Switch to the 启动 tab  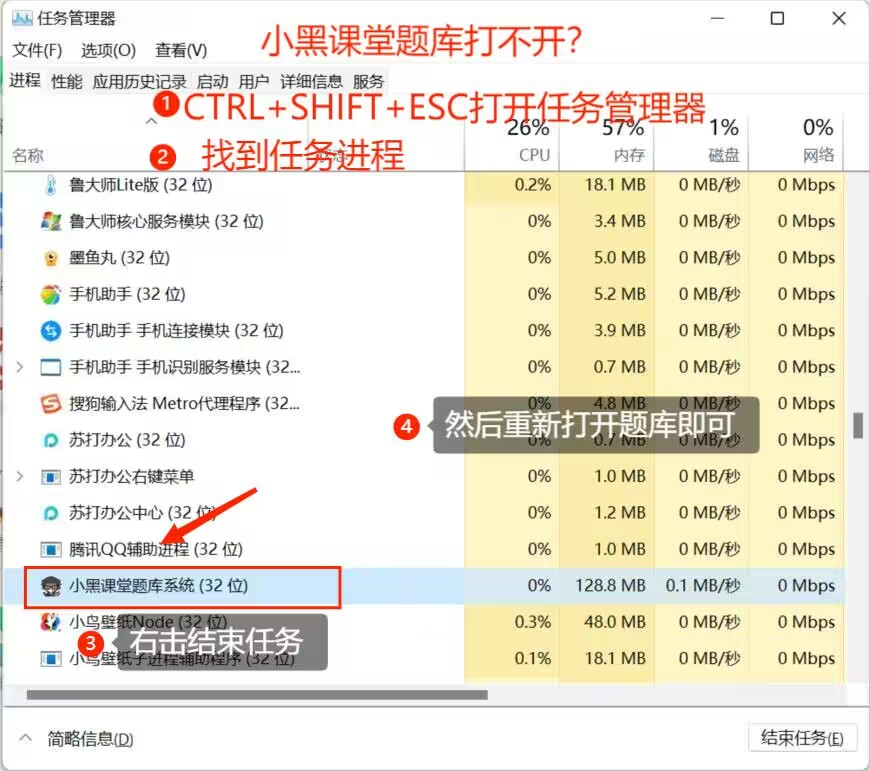click(x=213, y=82)
